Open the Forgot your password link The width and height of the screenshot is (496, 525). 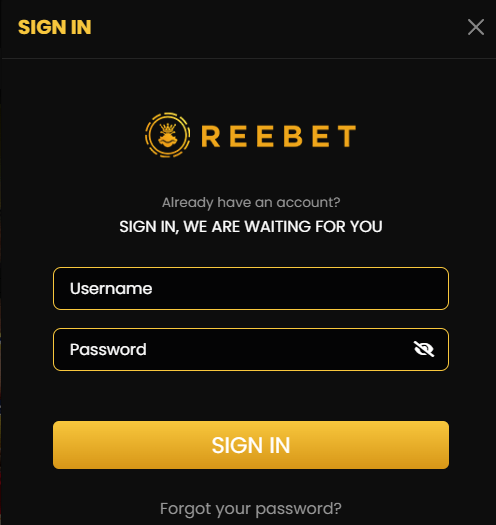[x=251, y=509]
